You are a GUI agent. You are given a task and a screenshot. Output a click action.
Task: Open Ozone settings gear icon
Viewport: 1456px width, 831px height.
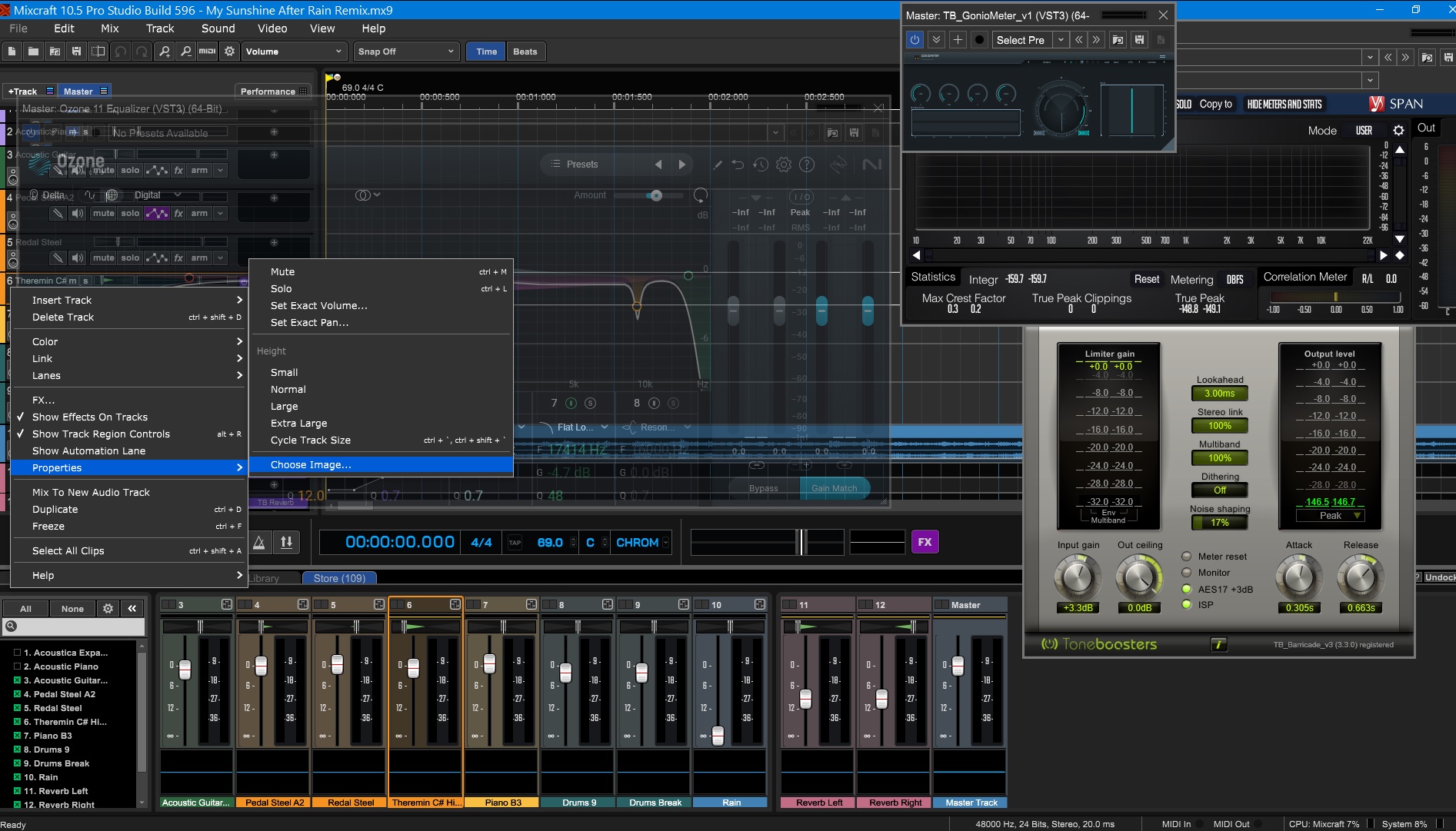point(784,165)
